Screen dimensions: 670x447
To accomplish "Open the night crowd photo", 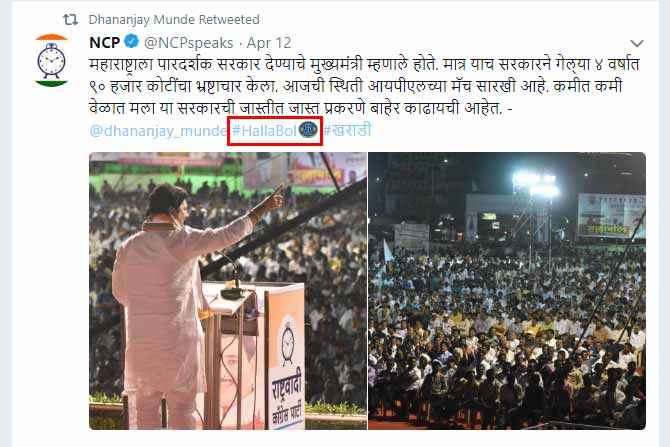I will [x=507, y=291].
